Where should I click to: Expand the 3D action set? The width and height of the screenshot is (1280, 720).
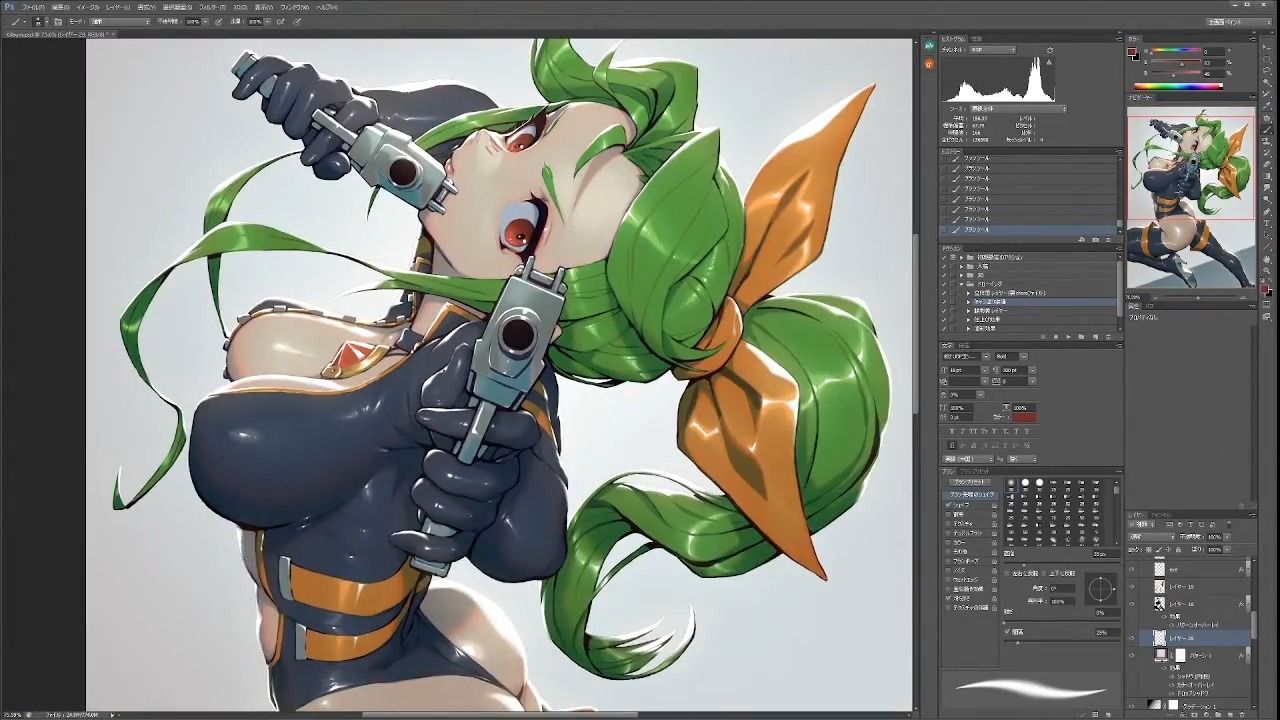(961, 275)
